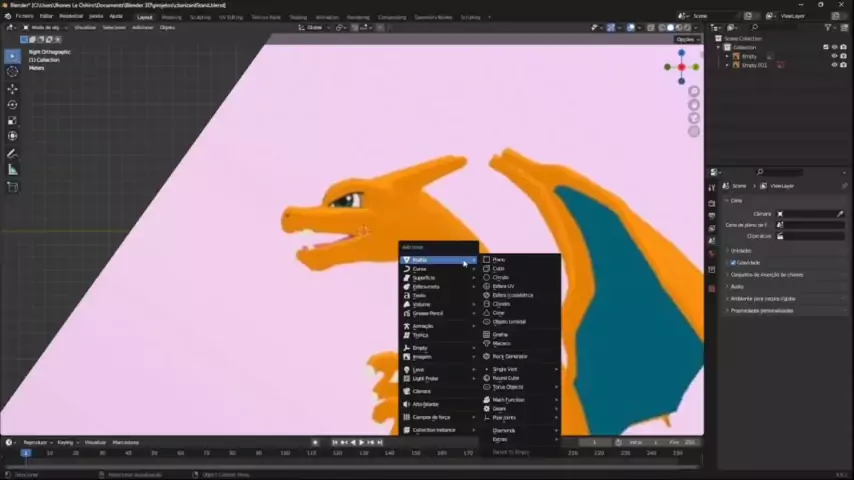Open the Curva submenu in Add menu
Screen dimensions: 854x480
tap(438, 269)
